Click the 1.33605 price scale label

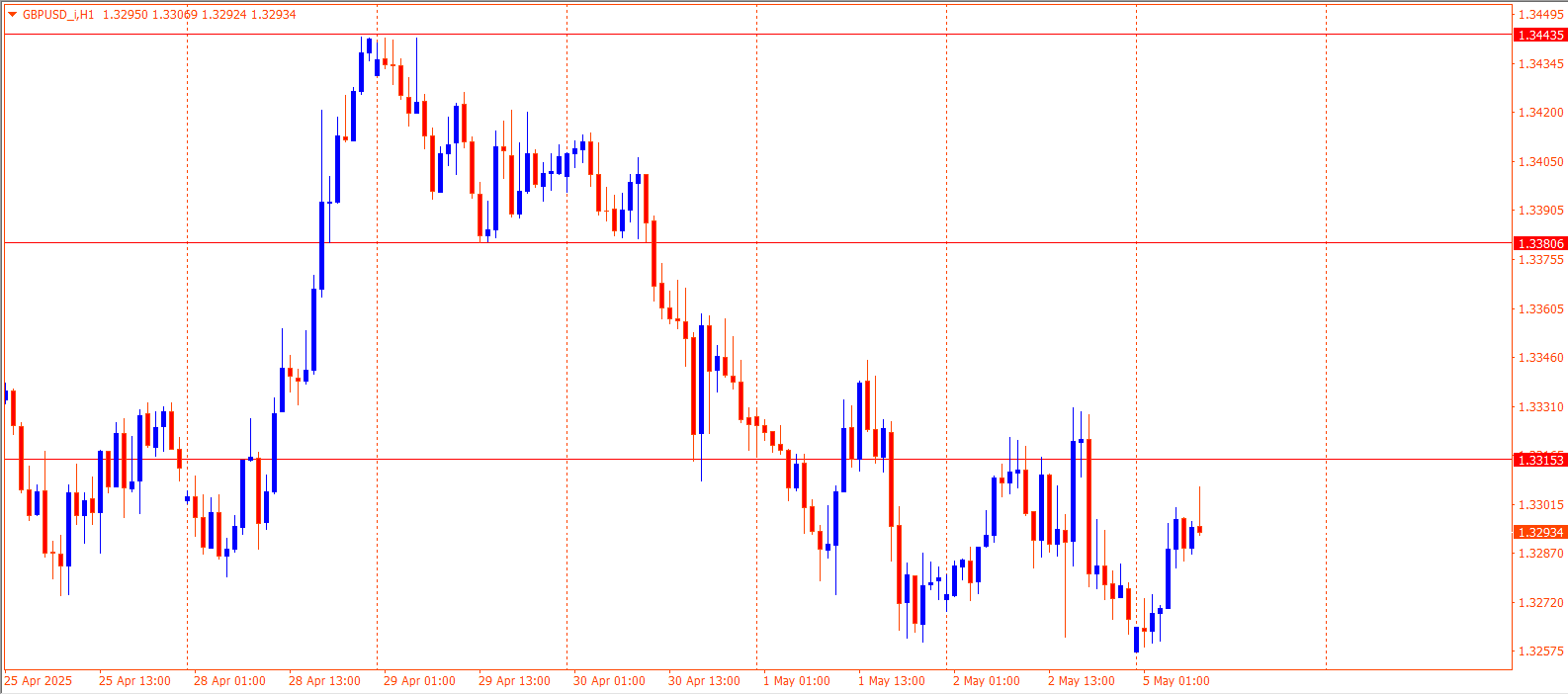[x=1541, y=309]
